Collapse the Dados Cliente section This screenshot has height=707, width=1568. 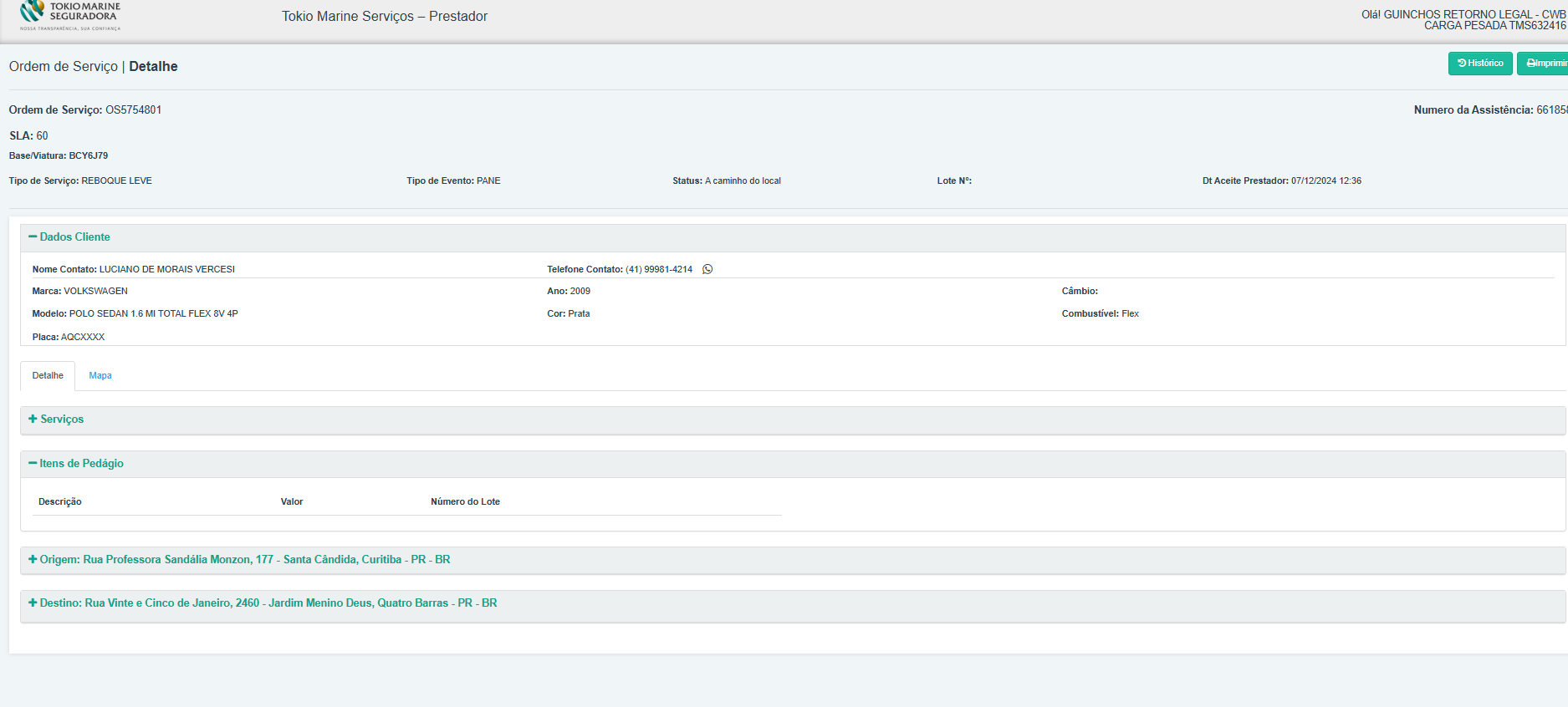(x=69, y=237)
